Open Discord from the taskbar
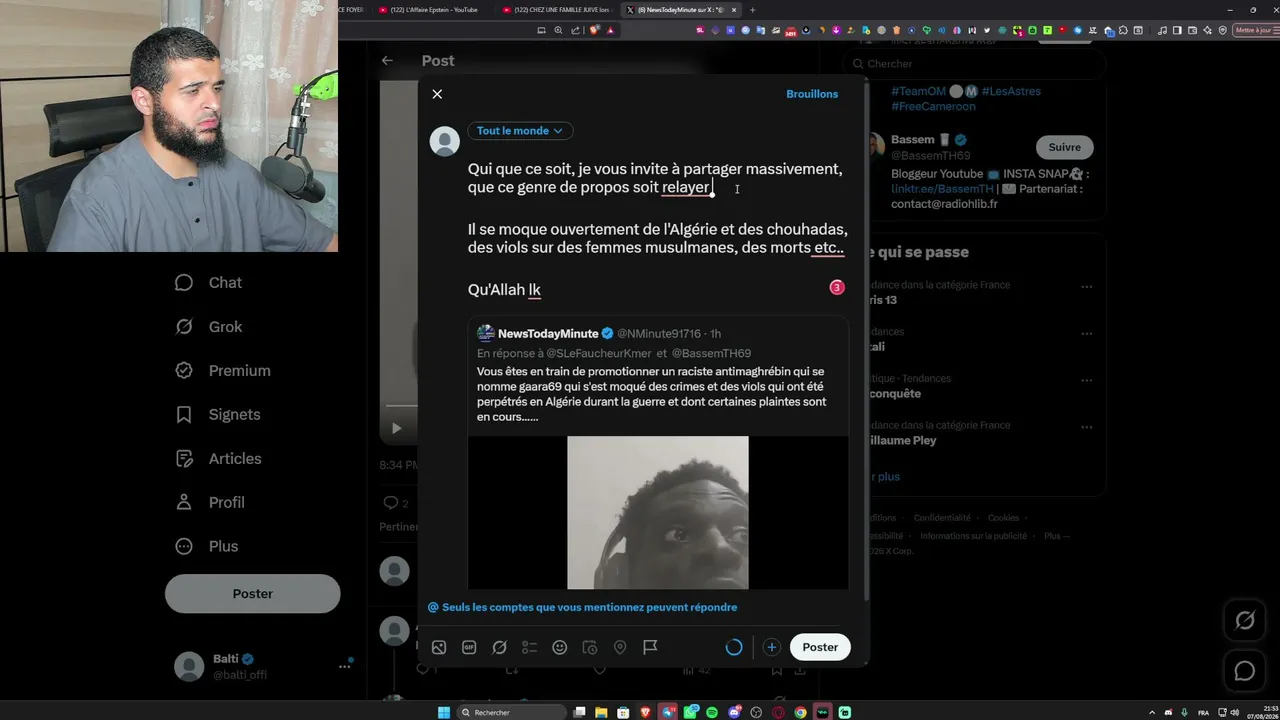The image size is (1280, 720). point(734,712)
